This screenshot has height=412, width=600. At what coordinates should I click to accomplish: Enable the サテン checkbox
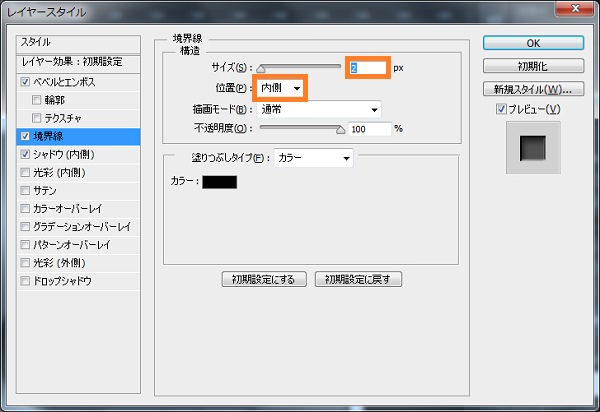click(25, 191)
